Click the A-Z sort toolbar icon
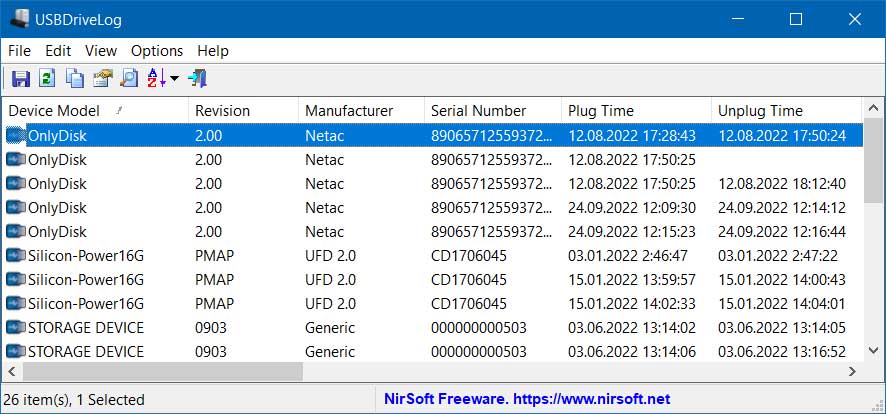Viewport: 886px width, 414px height. [157, 78]
